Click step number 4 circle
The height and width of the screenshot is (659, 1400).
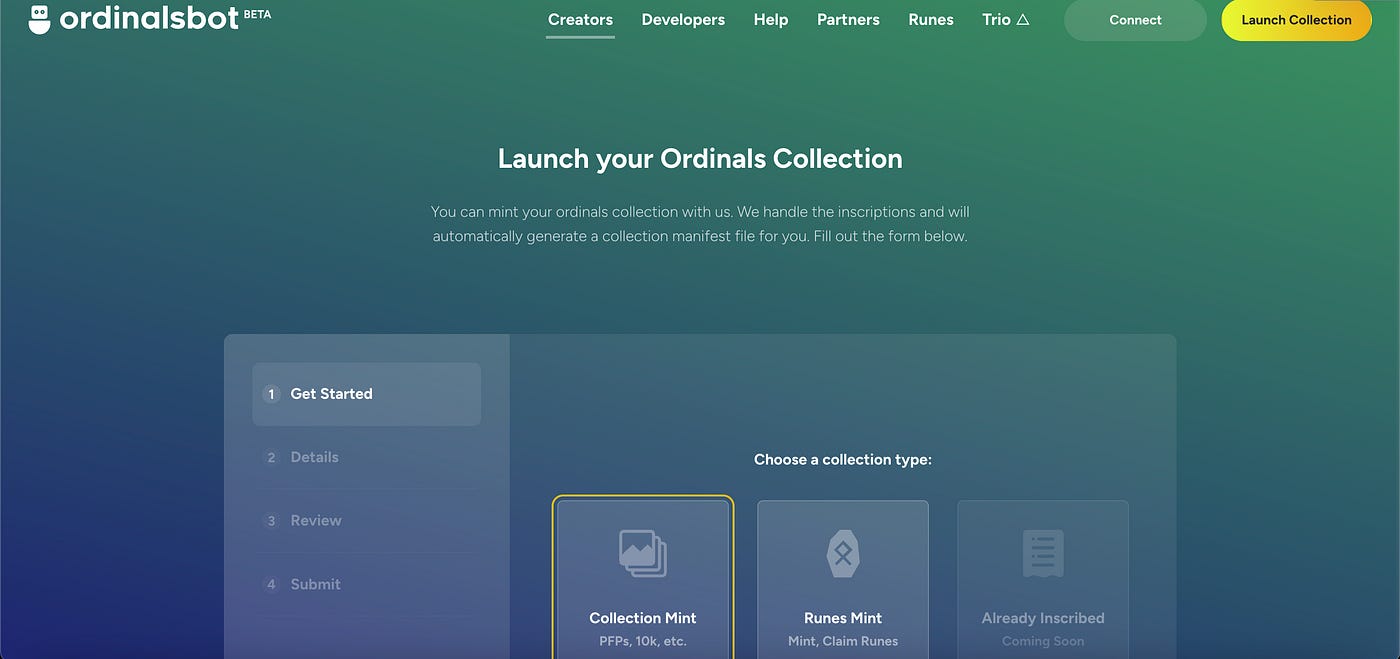pos(271,584)
